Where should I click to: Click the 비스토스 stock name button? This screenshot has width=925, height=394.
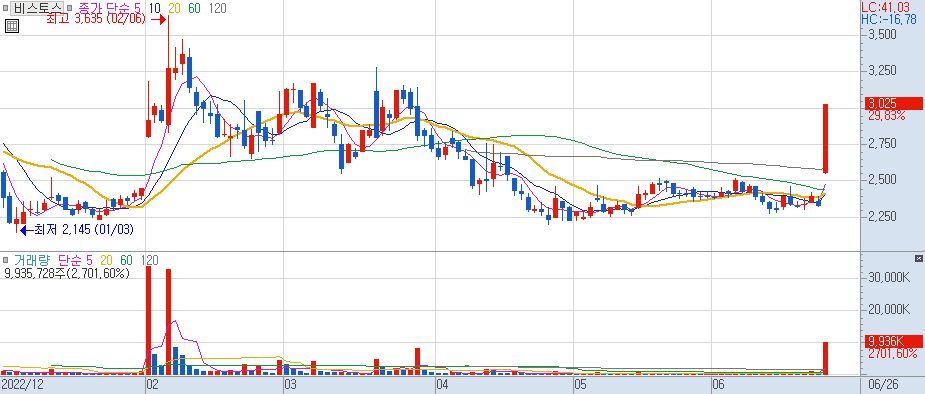click(37, 8)
